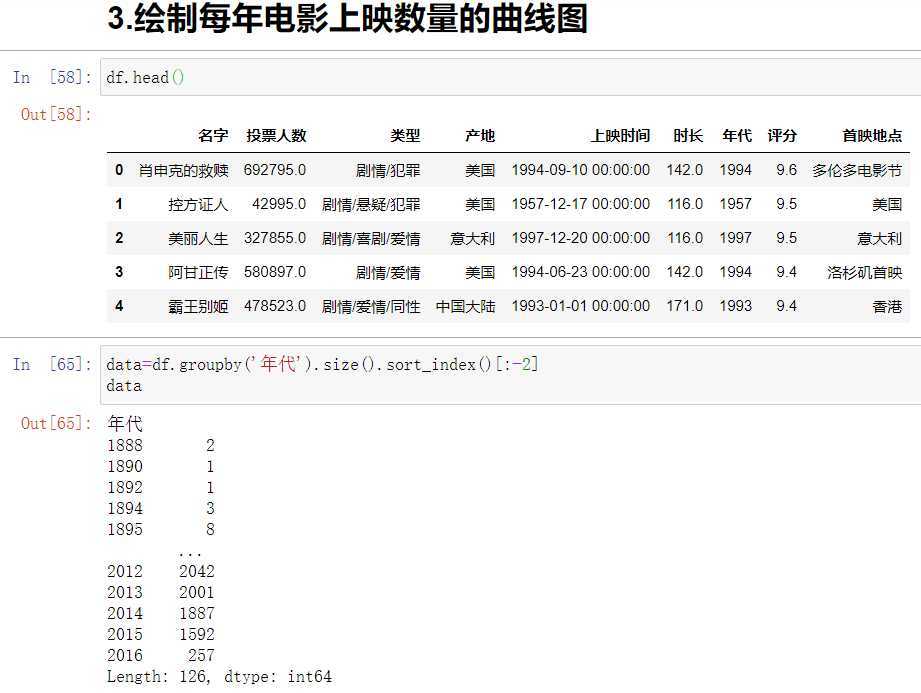
Task: Select the In [58] prompt label
Action: click(52, 77)
